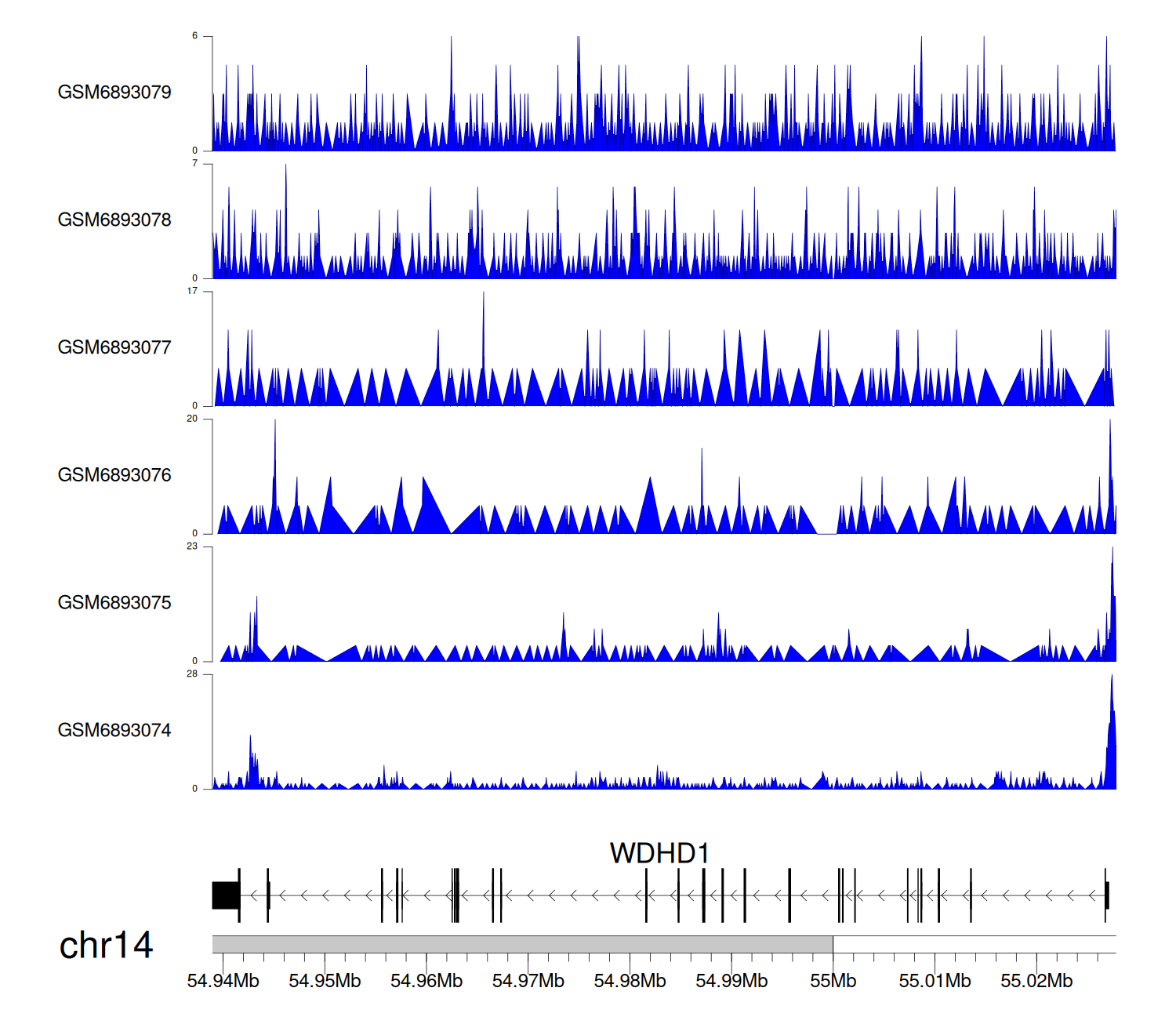Click the y-axis maximum 28 on GSM6893074
The image size is (1176, 1035).
[x=192, y=674]
